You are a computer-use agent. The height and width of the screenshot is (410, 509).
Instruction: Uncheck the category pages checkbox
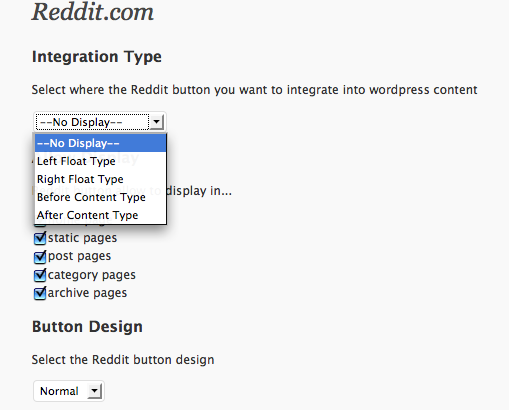40,275
